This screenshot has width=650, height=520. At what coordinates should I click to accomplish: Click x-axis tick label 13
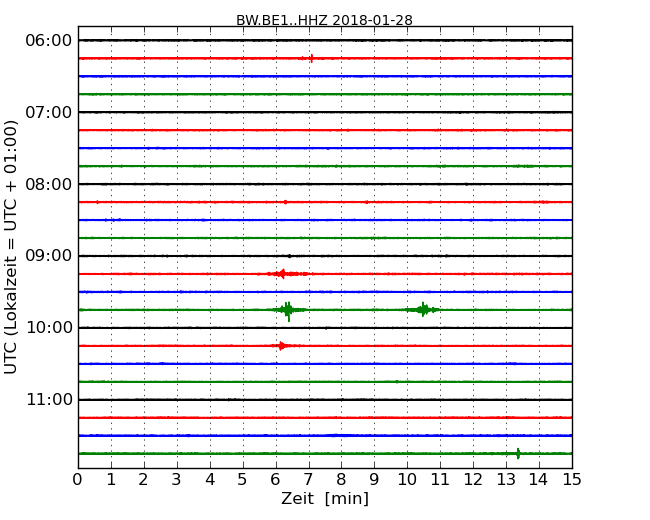506,480
